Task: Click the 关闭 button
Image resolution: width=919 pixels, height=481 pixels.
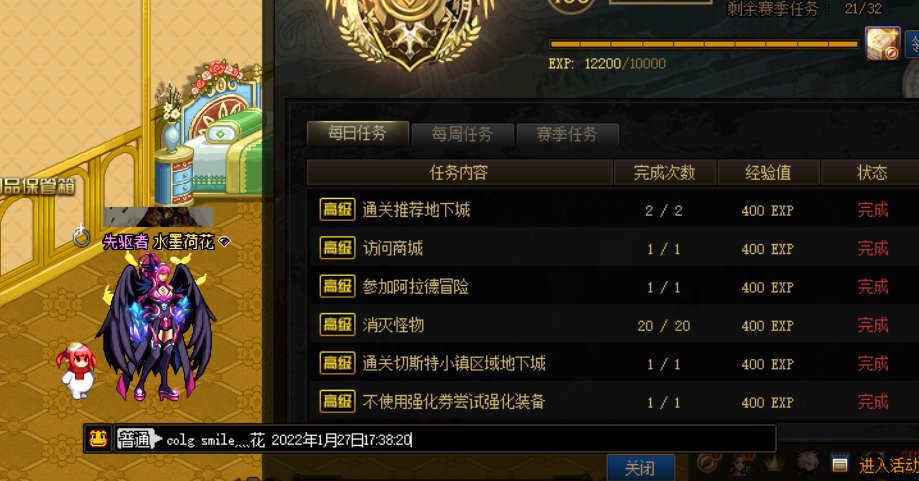Action: pyautogui.click(x=640, y=468)
